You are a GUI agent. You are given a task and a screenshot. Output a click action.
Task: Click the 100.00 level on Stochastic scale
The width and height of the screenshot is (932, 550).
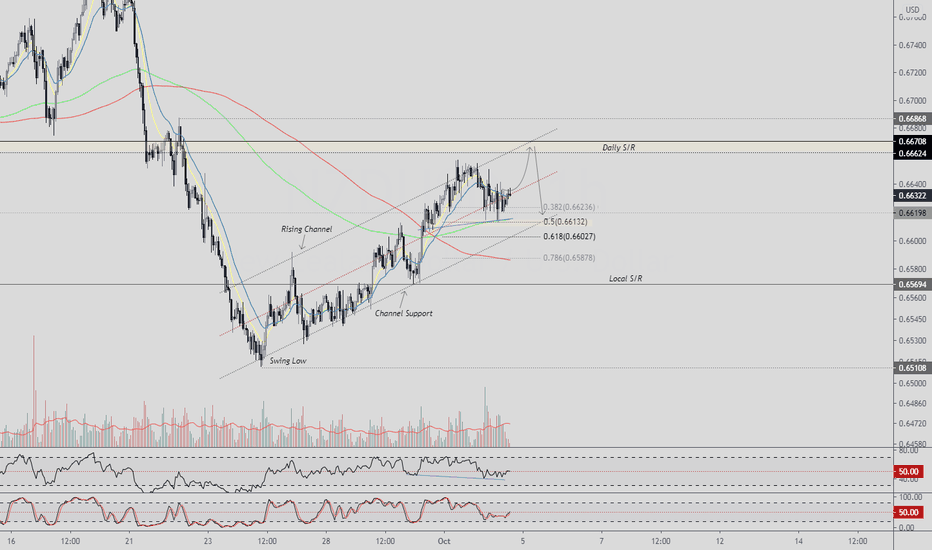pos(909,497)
